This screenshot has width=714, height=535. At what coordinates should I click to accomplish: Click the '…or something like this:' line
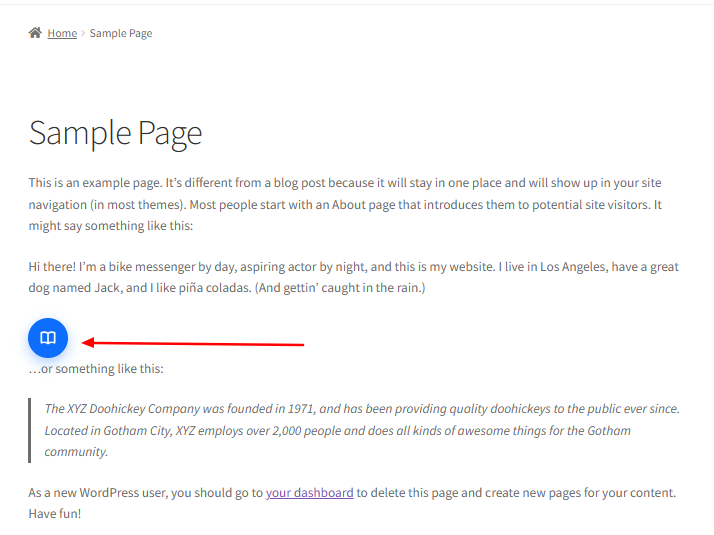[96, 369]
